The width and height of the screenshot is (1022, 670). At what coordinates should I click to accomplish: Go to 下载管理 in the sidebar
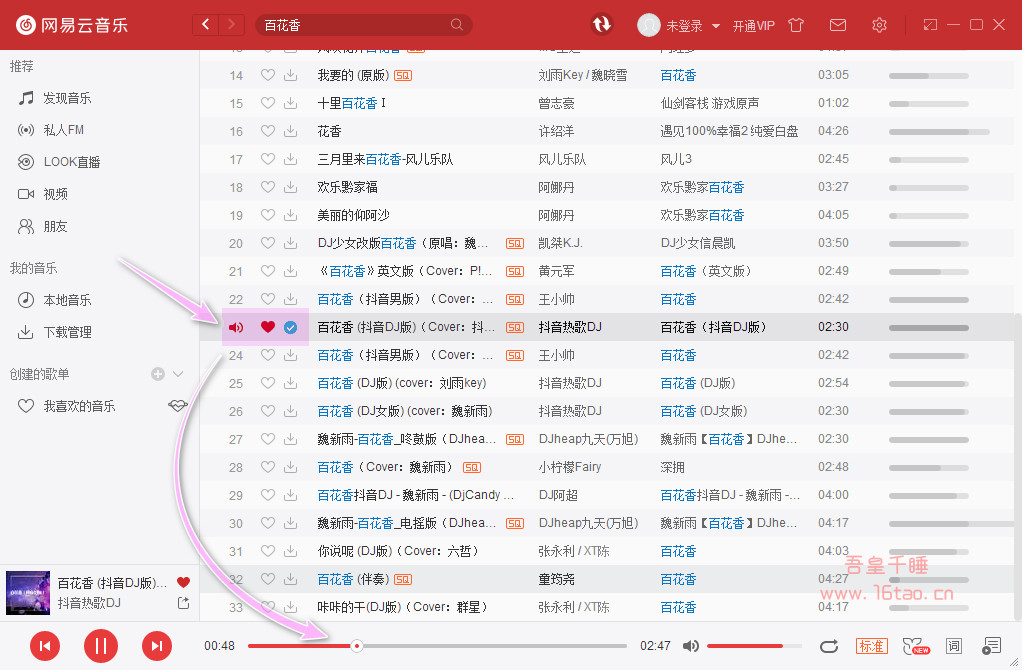tap(67, 332)
